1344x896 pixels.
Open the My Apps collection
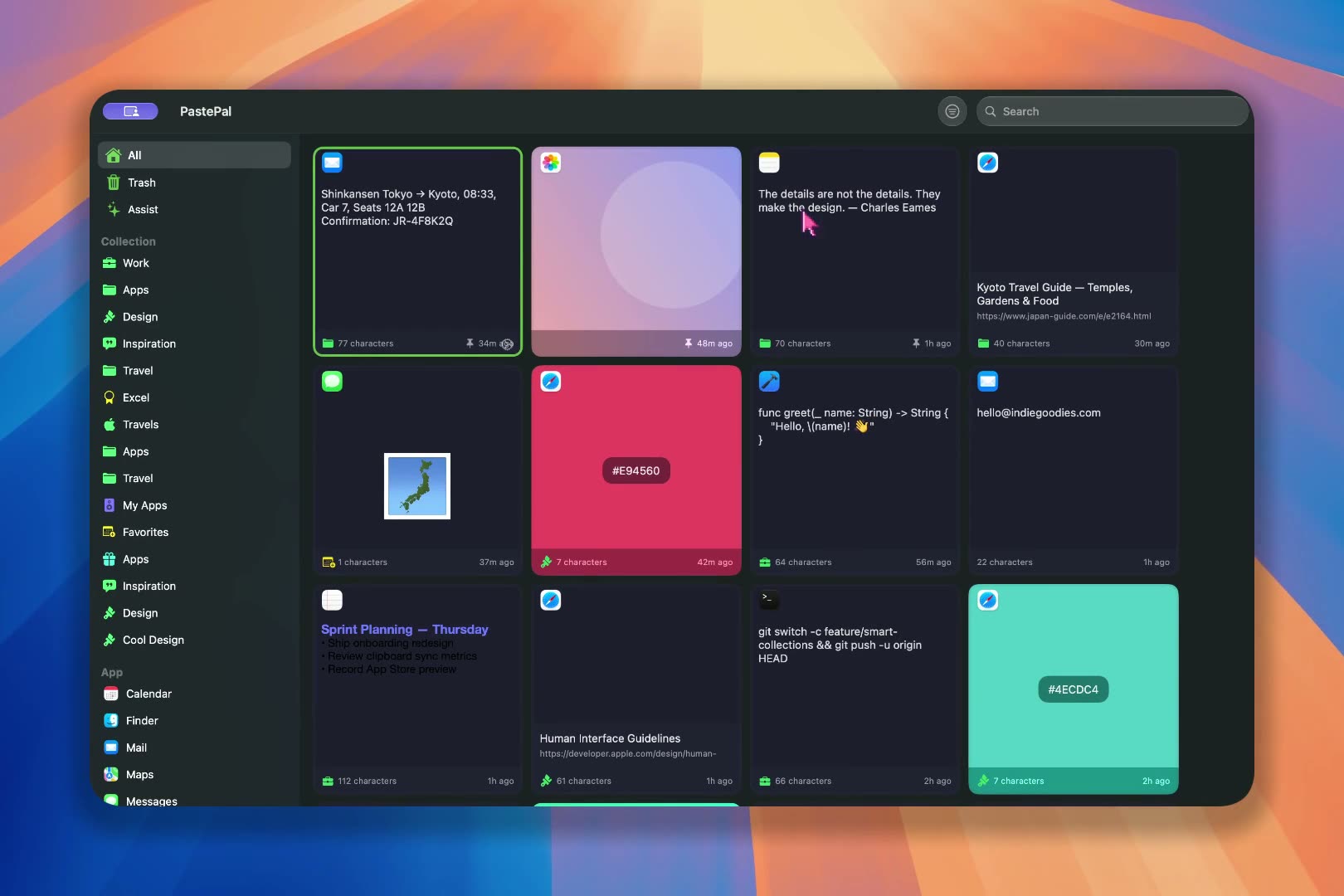(194, 505)
